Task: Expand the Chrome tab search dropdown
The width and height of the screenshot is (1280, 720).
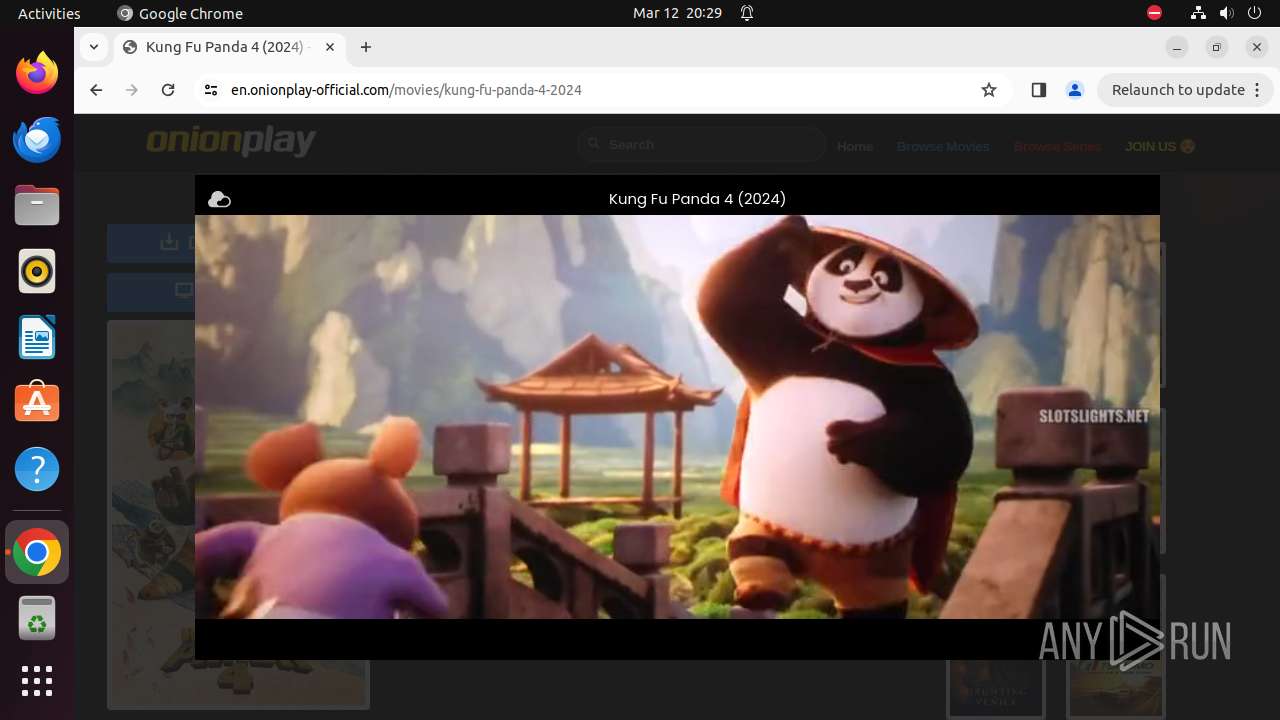Action: point(93,47)
